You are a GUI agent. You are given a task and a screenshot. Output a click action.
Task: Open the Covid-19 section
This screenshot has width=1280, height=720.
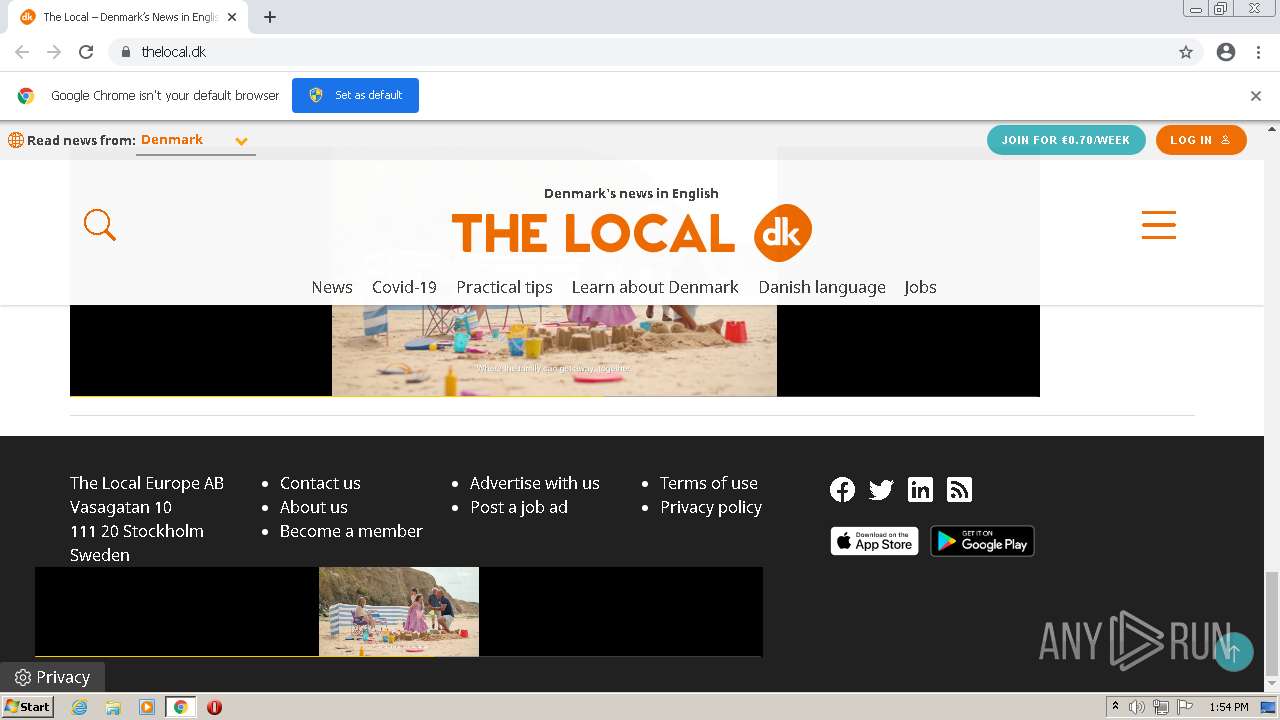[404, 287]
